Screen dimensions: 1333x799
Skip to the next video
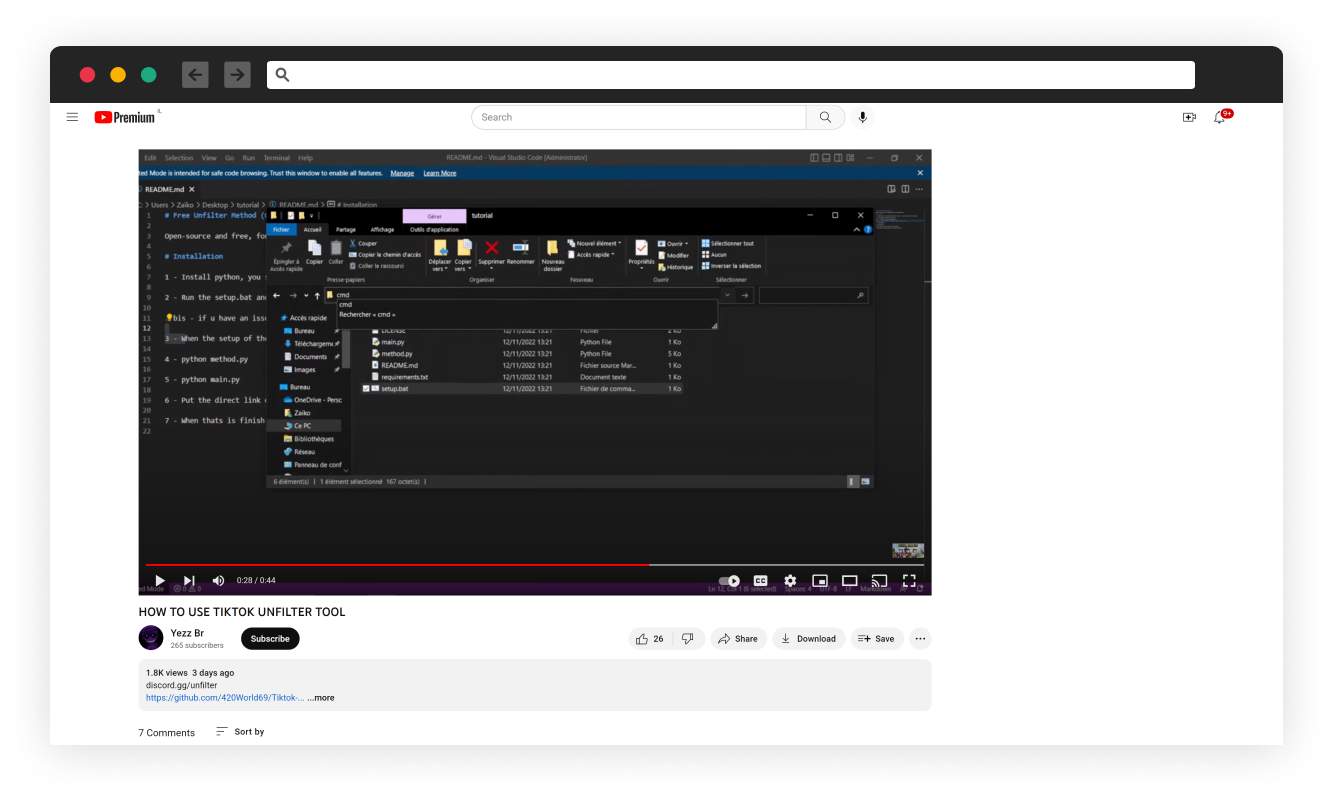pos(189,580)
